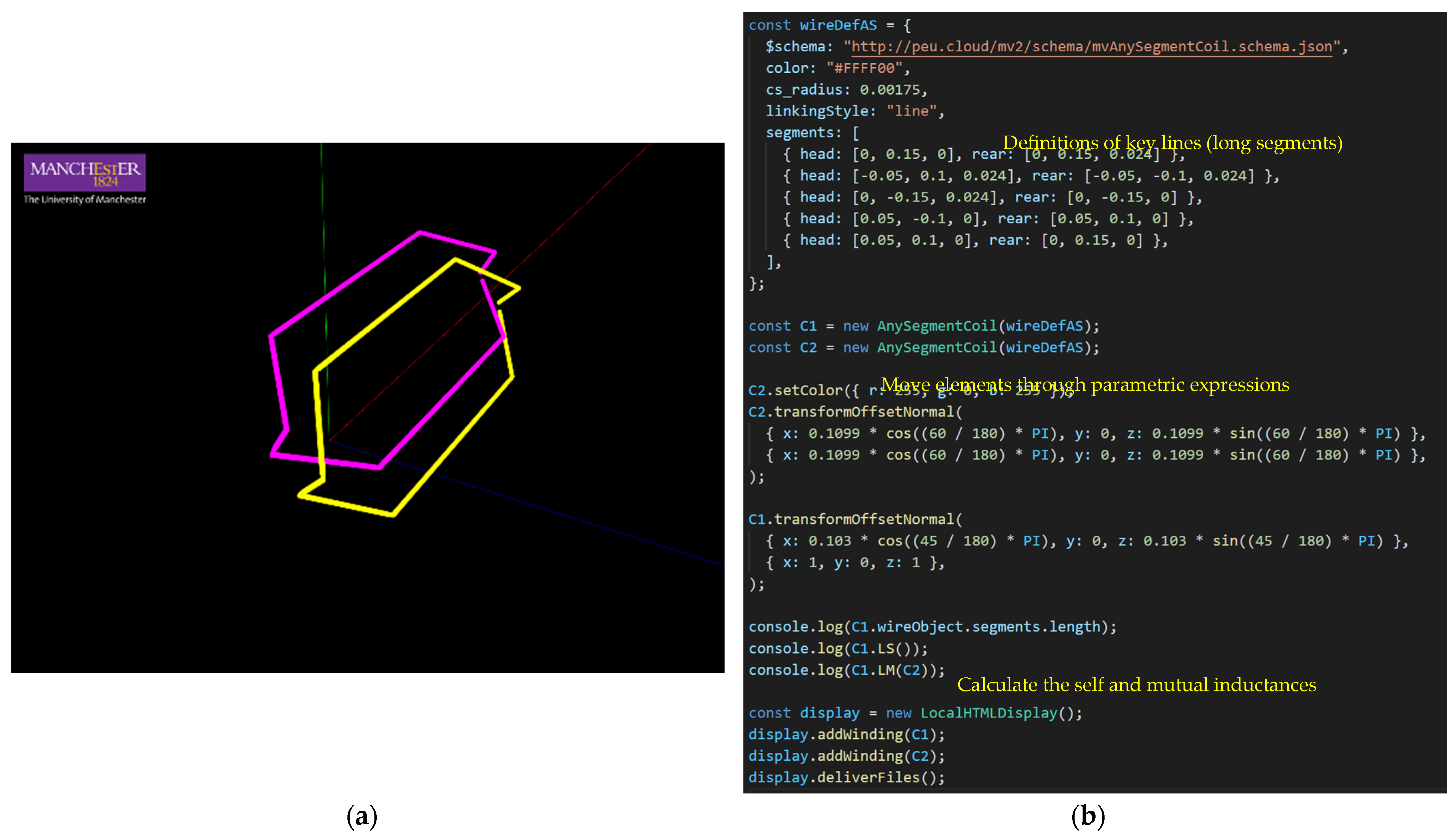
Task: Click the LocalHTMLDisplay class name
Action: click(x=988, y=713)
